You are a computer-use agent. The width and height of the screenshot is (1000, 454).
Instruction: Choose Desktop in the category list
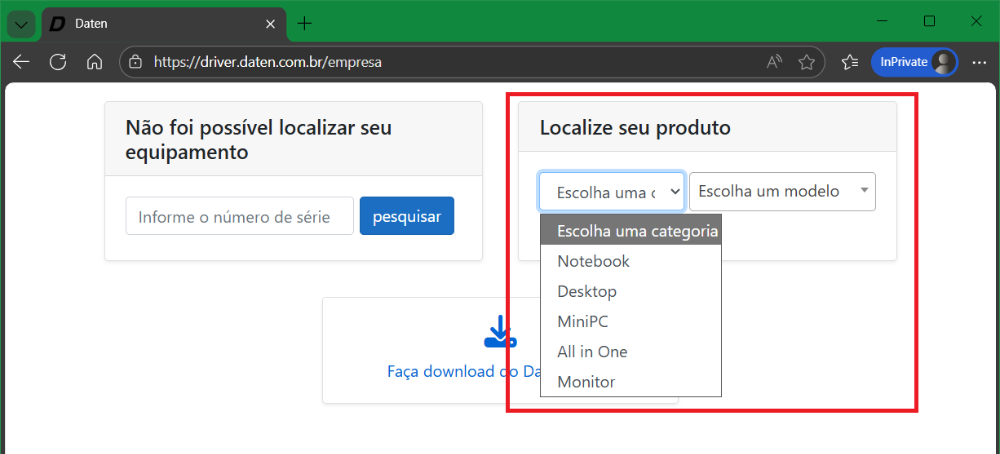click(x=587, y=292)
